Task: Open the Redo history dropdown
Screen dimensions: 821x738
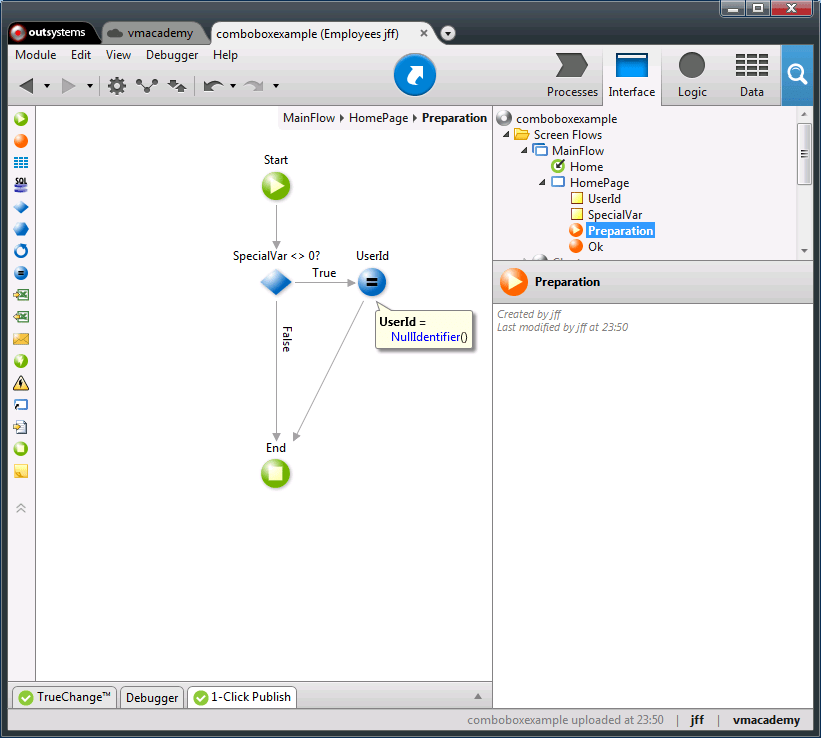Action: click(276, 86)
